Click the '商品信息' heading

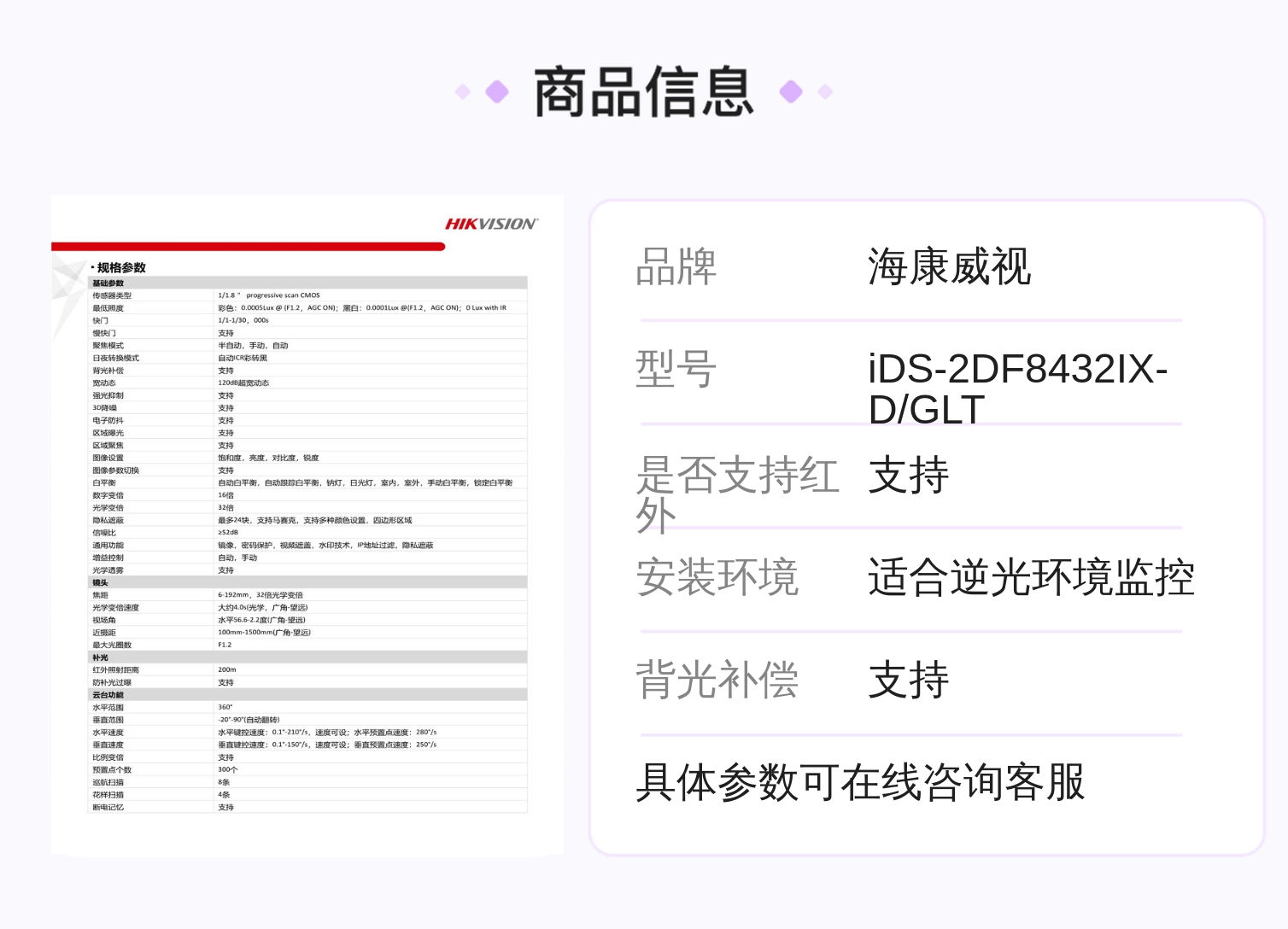pos(644,92)
